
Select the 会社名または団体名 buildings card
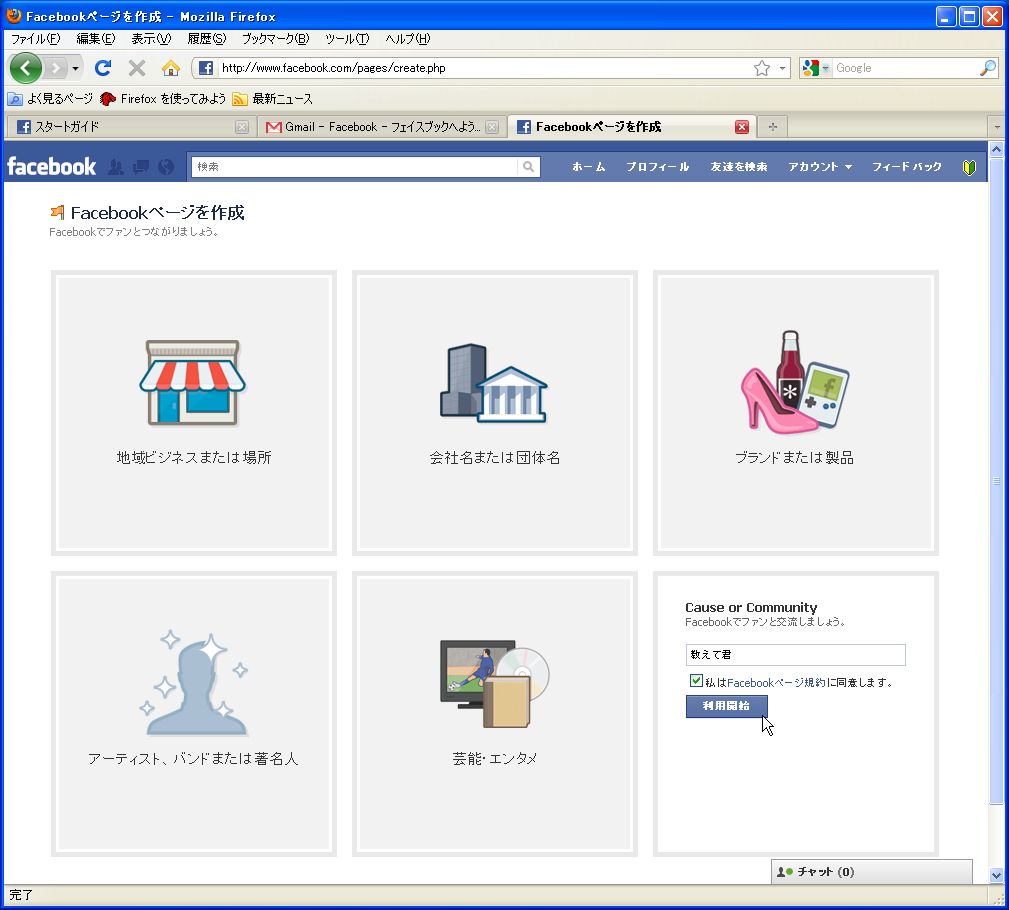[495, 413]
